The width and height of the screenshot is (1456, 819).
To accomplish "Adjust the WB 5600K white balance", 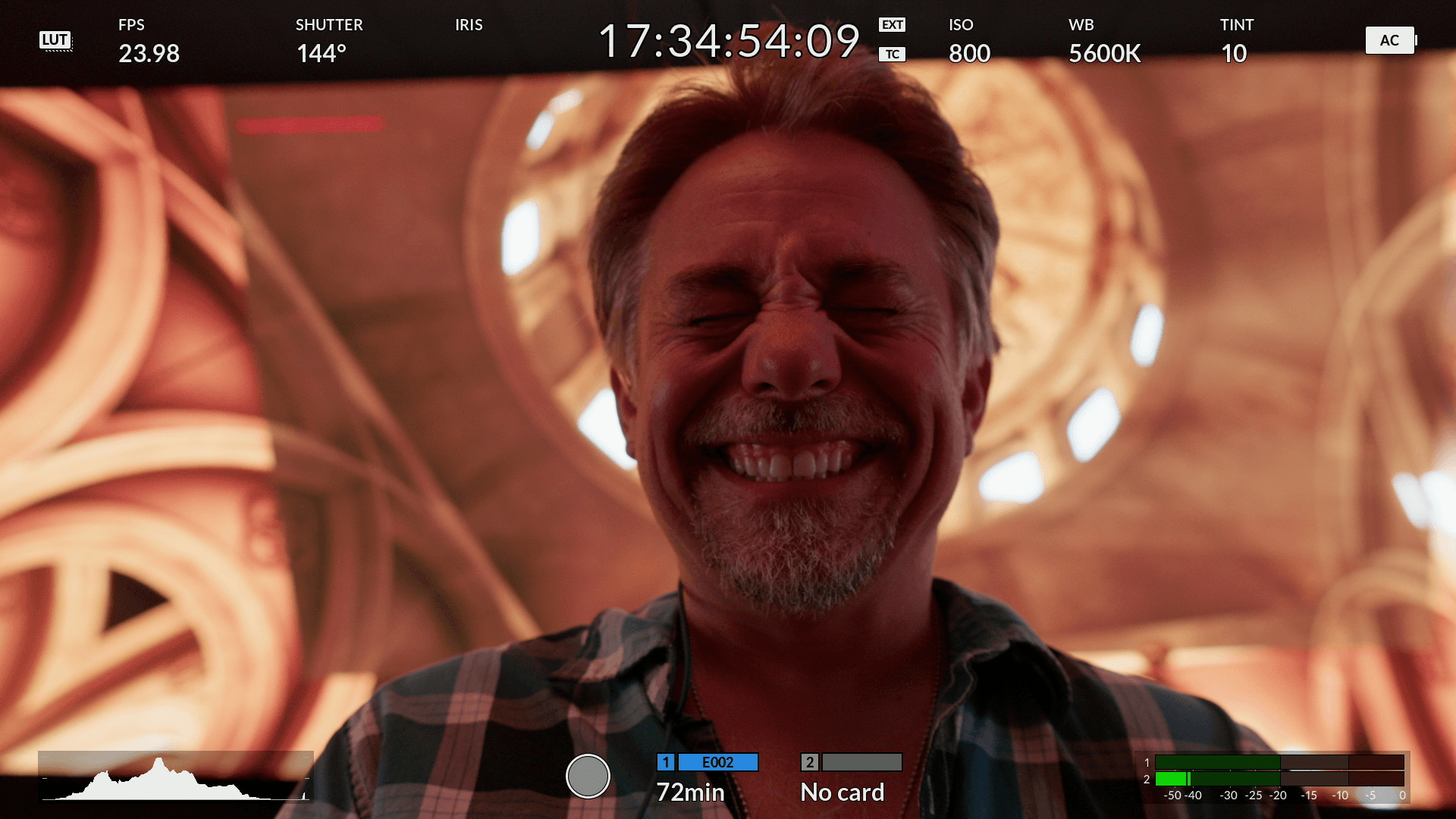I will click(x=1104, y=53).
